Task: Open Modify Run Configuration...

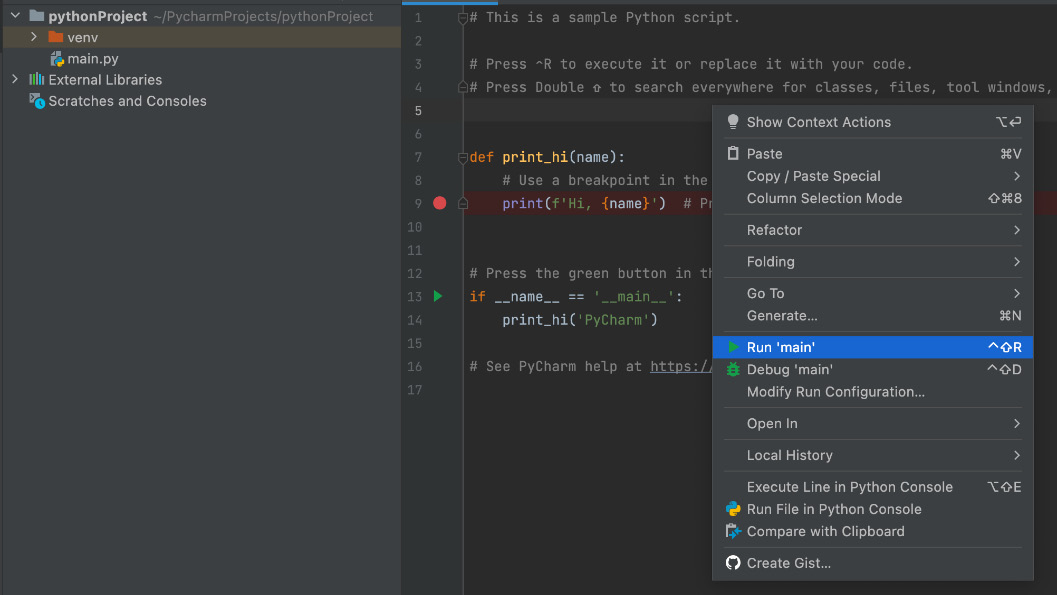Action: click(x=873, y=392)
